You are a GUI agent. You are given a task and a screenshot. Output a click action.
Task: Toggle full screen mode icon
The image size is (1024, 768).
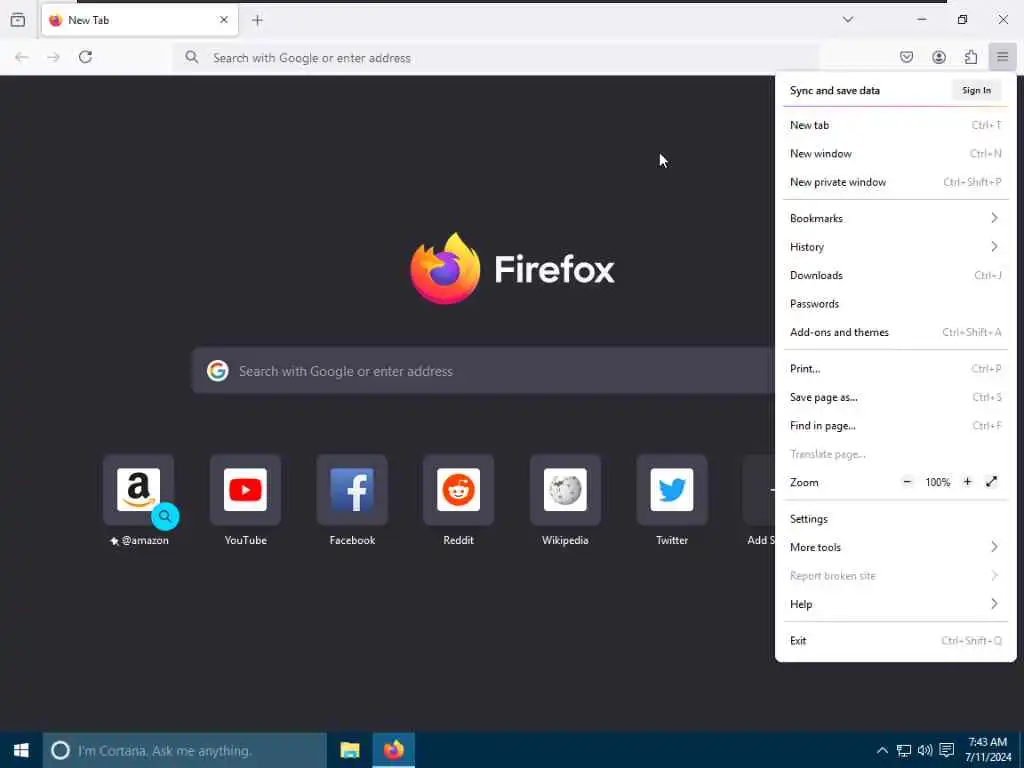pos(991,482)
